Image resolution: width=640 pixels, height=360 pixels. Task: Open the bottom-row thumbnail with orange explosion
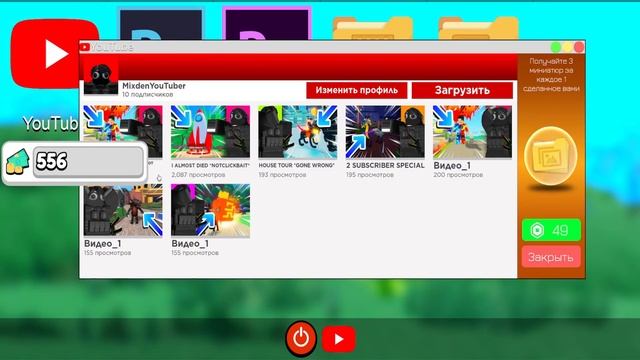[210, 210]
